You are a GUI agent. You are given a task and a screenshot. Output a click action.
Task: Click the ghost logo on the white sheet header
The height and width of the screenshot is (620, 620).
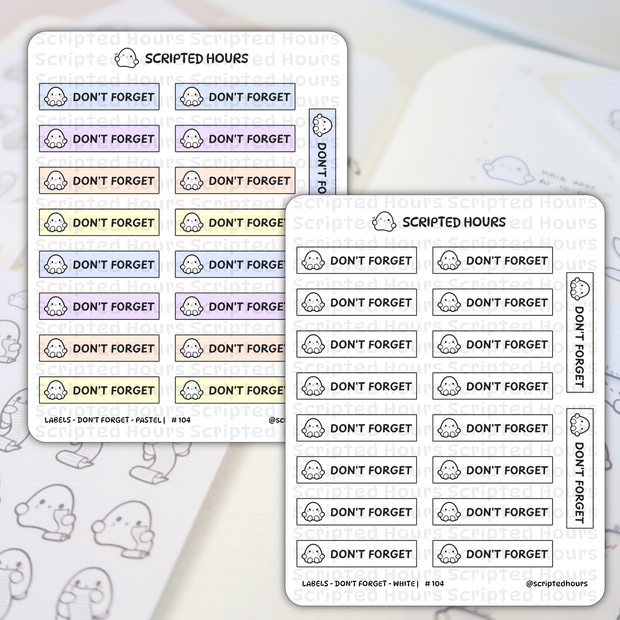[x=384, y=221]
